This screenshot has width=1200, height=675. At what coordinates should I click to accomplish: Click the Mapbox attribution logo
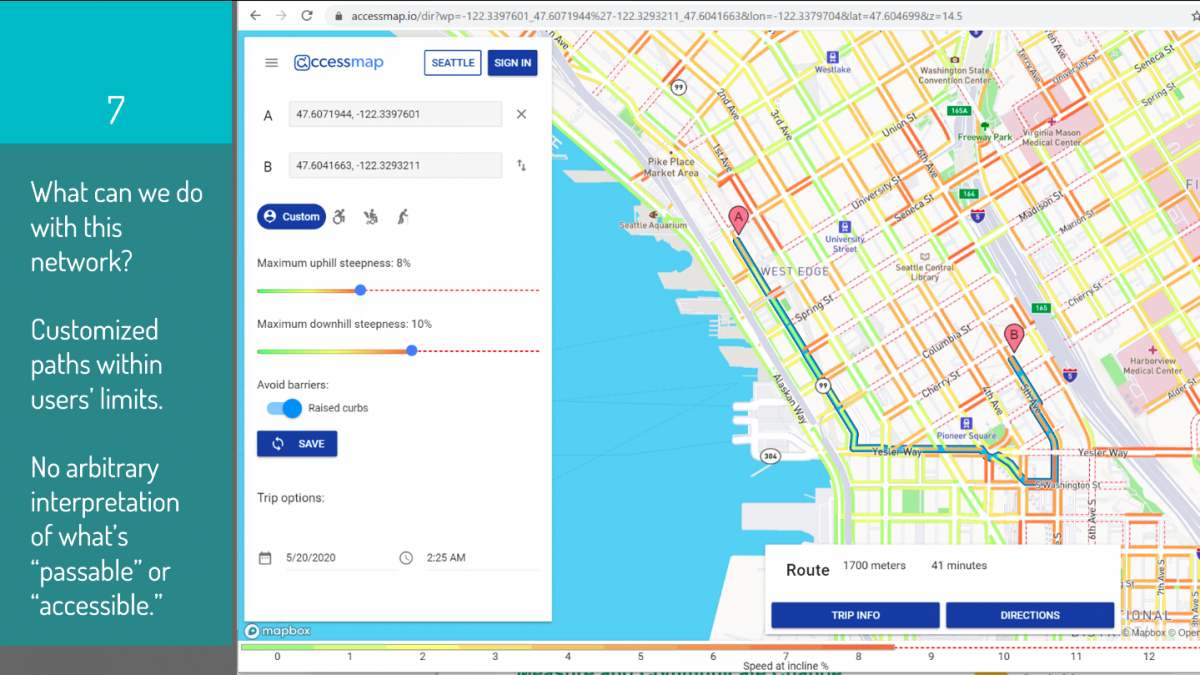[x=275, y=631]
